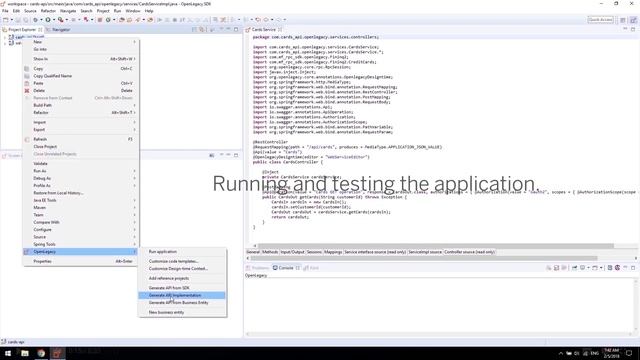640x360 pixels.
Task: Open Controller source (read only) tab
Action: [469, 252]
